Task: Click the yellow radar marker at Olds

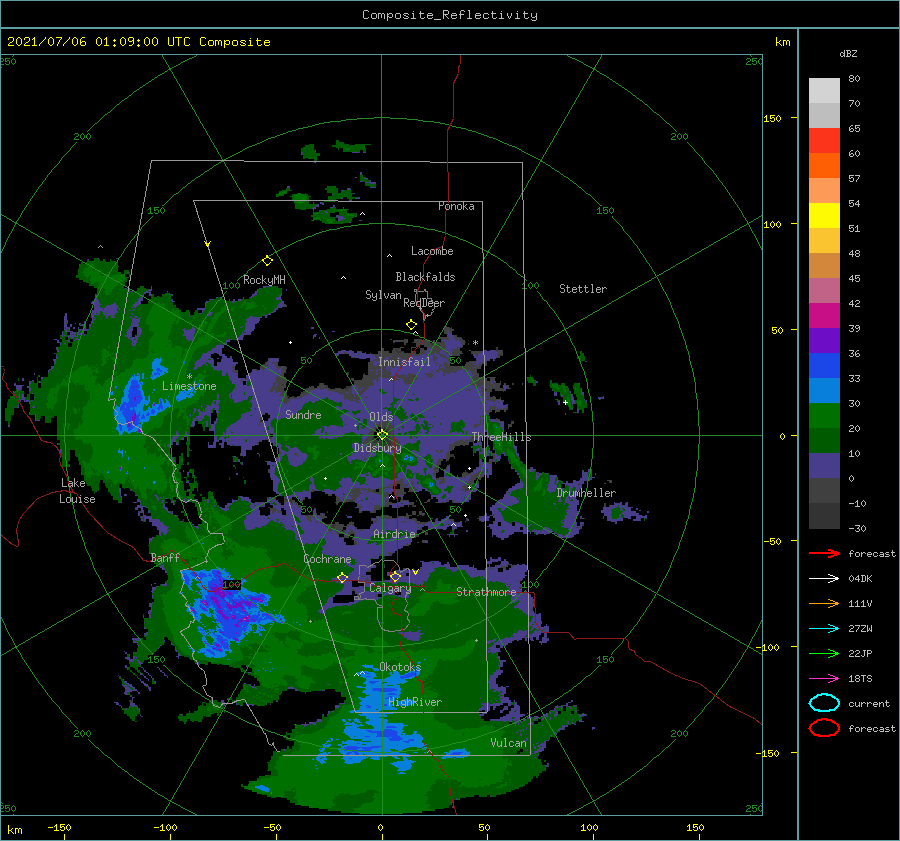Action: pos(382,435)
